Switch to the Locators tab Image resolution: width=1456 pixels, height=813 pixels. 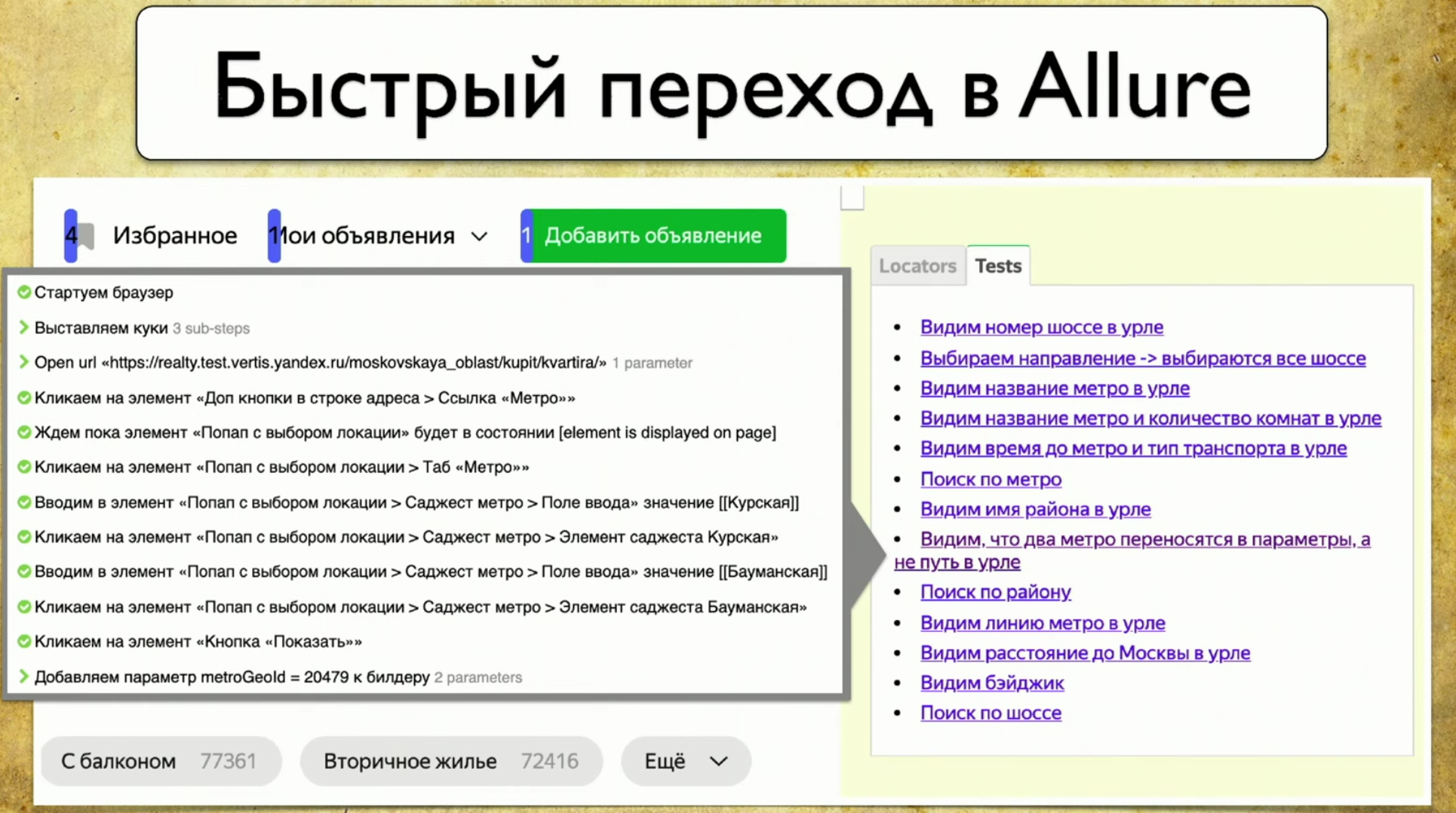click(x=917, y=266)
